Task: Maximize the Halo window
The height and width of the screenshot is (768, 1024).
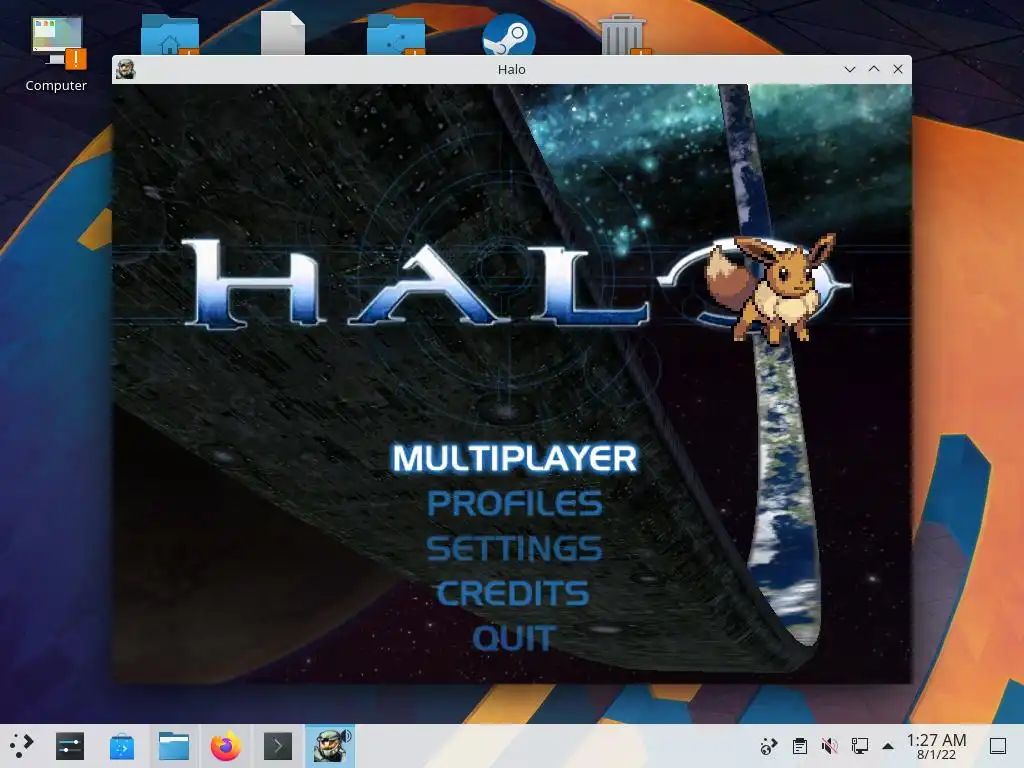Action: [x=874, y=69]
